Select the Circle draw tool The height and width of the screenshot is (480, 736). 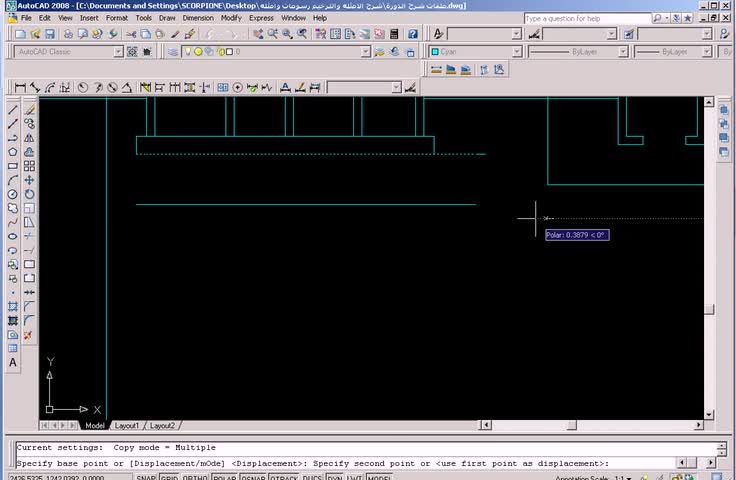(x=13, y=194)
